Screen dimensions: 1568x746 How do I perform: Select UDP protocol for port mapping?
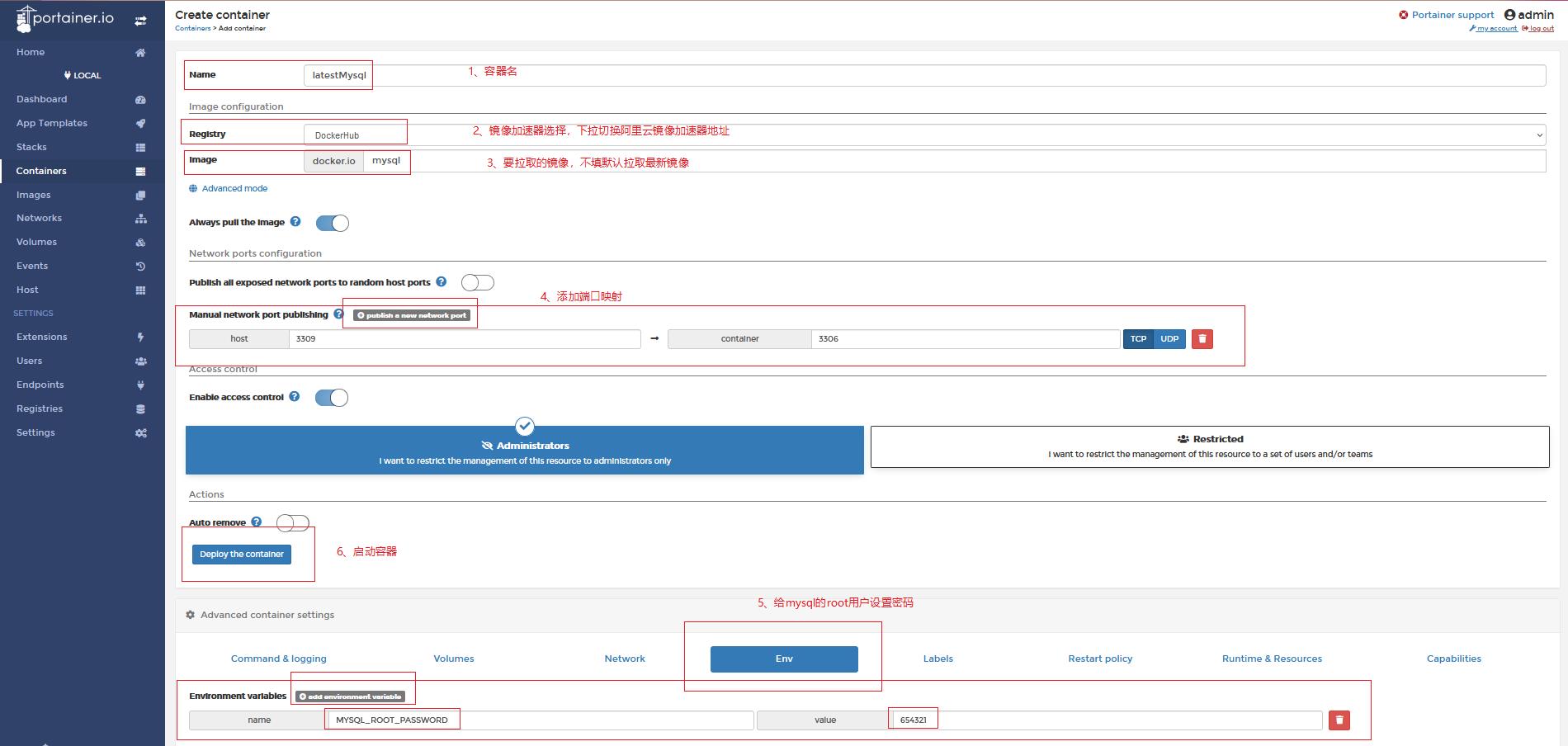tap(1169, 339)
